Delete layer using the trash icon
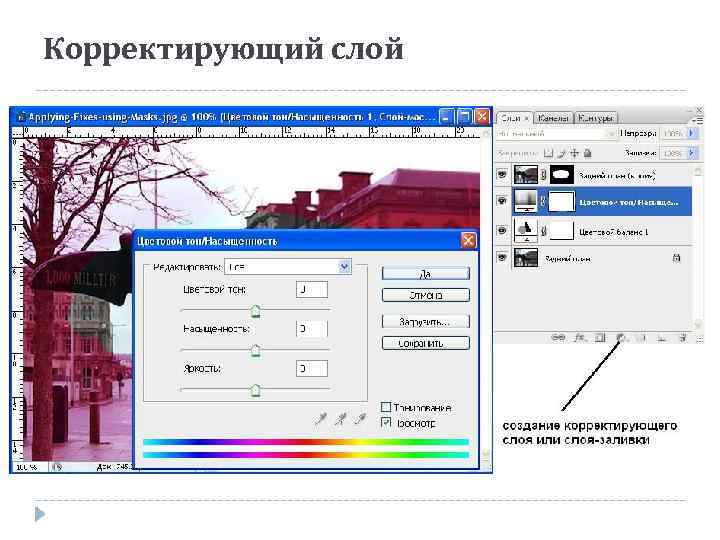Screen dimensions: 720x540 (682, 338)
